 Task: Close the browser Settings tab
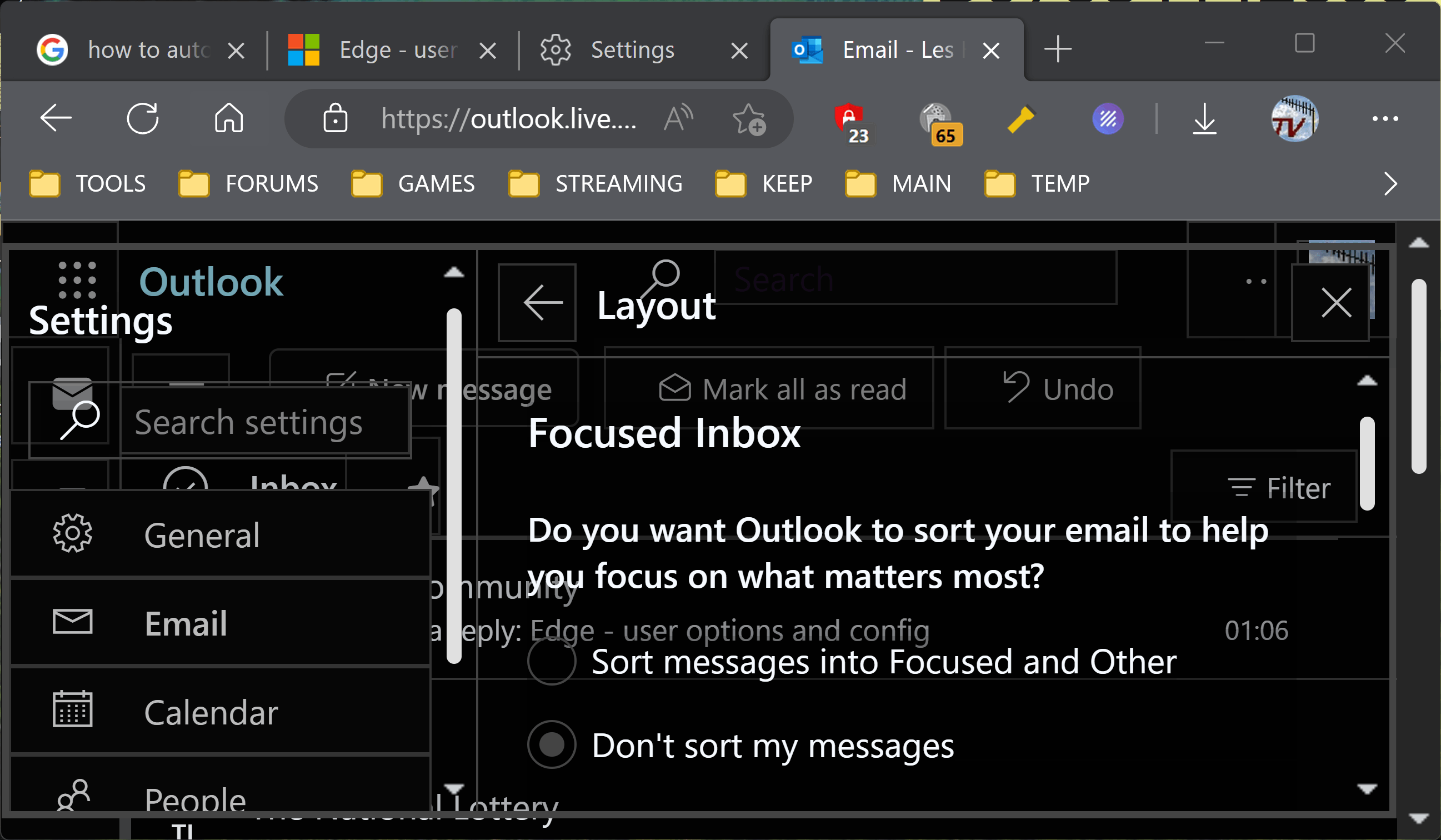(x=739, y=51)
